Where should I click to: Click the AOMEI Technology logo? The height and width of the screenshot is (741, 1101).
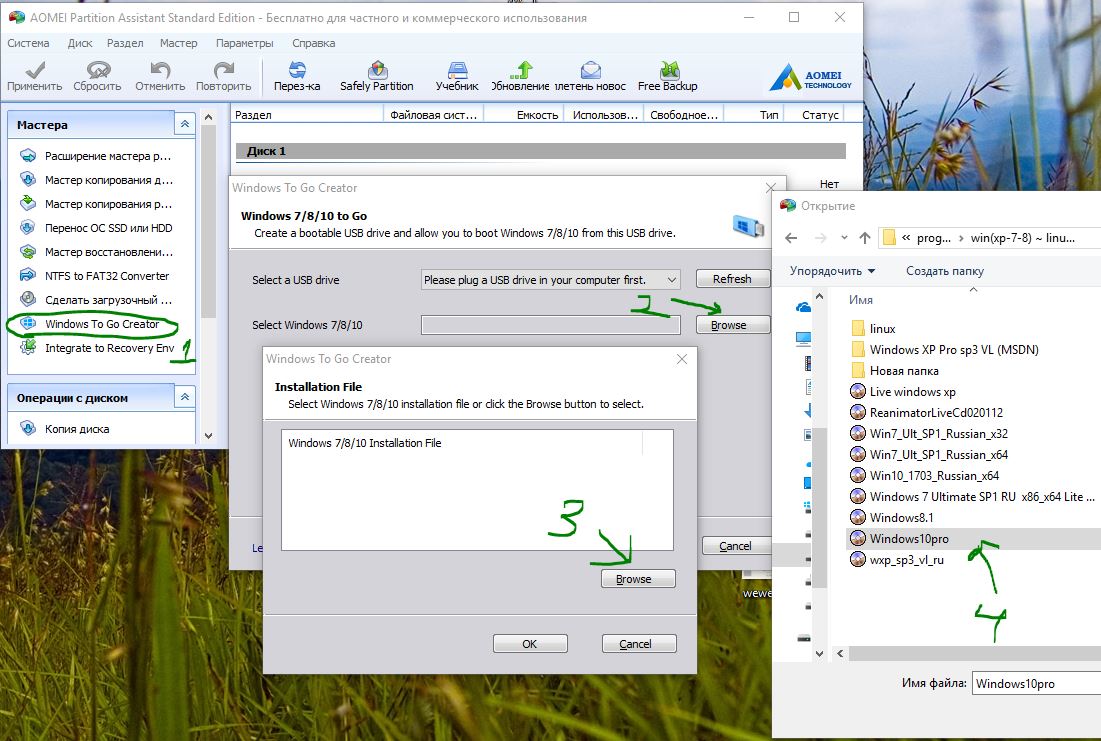810,77
